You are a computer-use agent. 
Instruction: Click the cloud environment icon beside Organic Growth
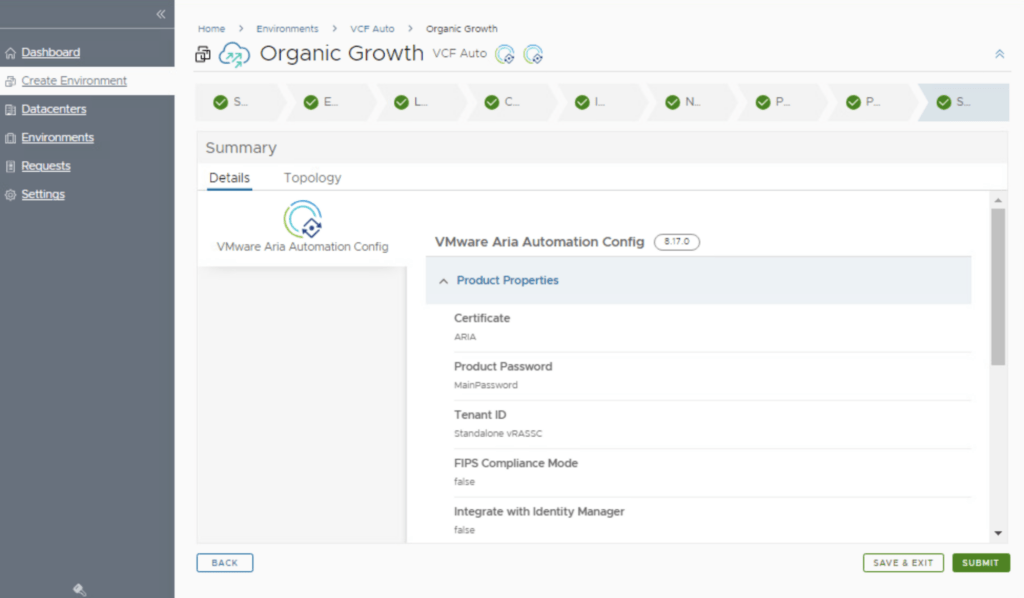click(234, 54)
